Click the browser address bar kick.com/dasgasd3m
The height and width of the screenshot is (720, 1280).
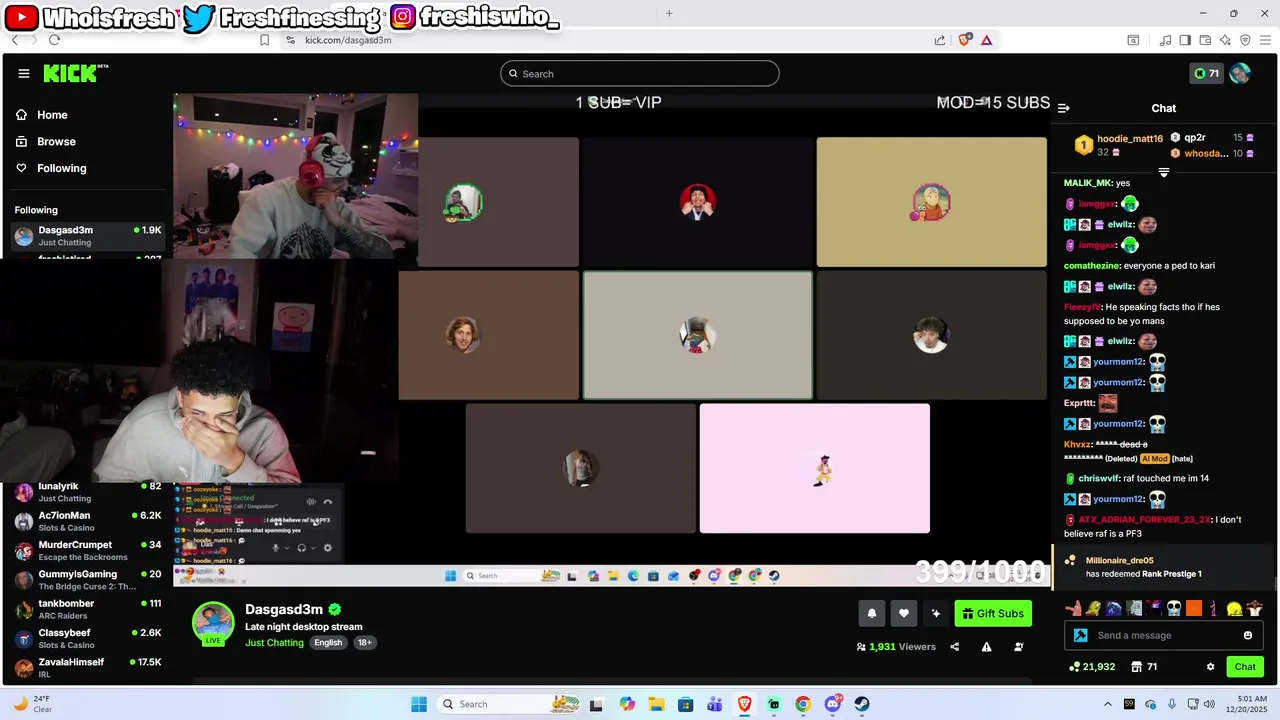pyautogui.click(x=348, y=40)
